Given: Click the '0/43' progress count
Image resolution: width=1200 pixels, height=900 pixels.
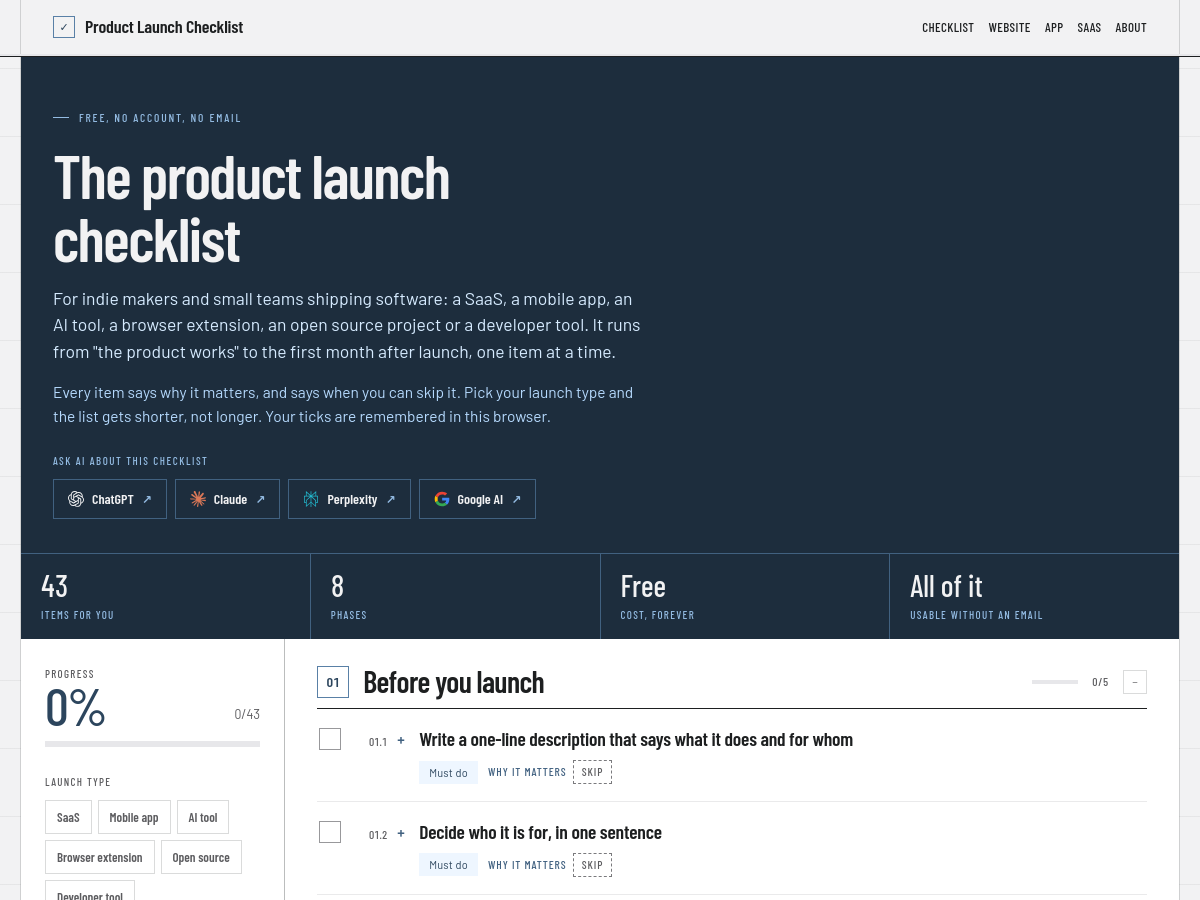Looking at the screenshot, I should pos(247,714).
